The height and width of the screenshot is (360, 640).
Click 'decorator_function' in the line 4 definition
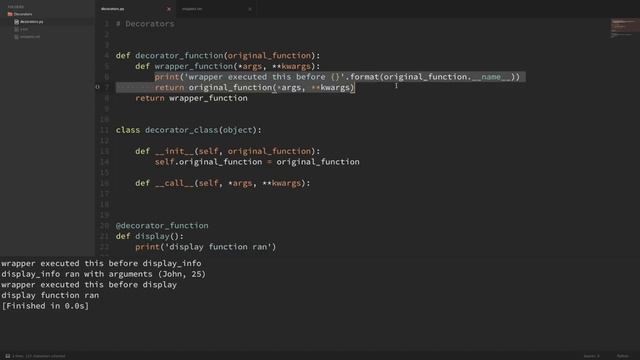179,56
